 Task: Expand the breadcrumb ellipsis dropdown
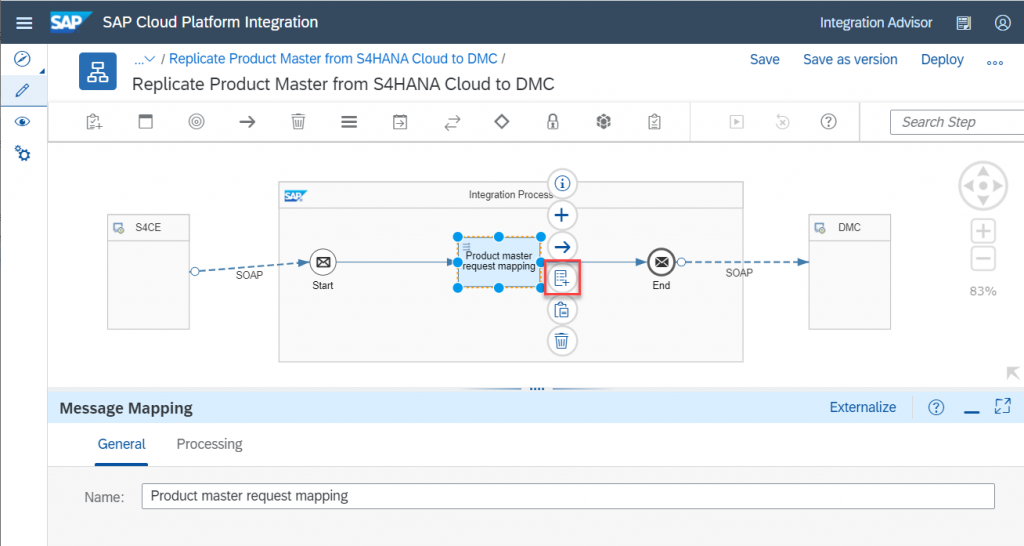(144, 59)
